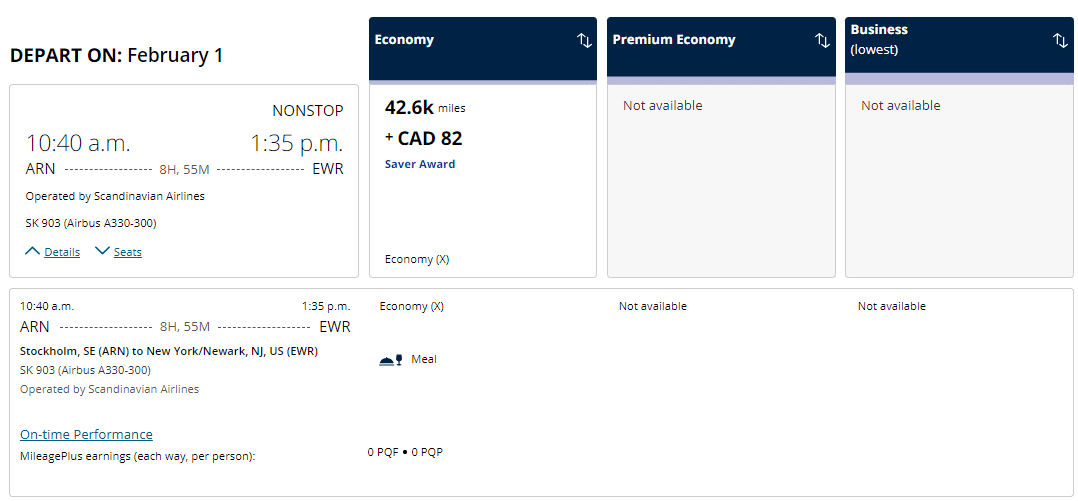Click the 0 PQF • 0 PQP earnings value

(405, 452)
